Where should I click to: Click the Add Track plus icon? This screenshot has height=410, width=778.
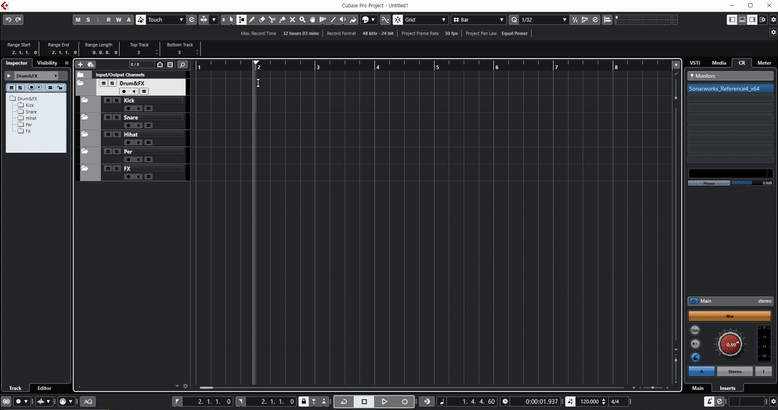[x=80, y=65]
